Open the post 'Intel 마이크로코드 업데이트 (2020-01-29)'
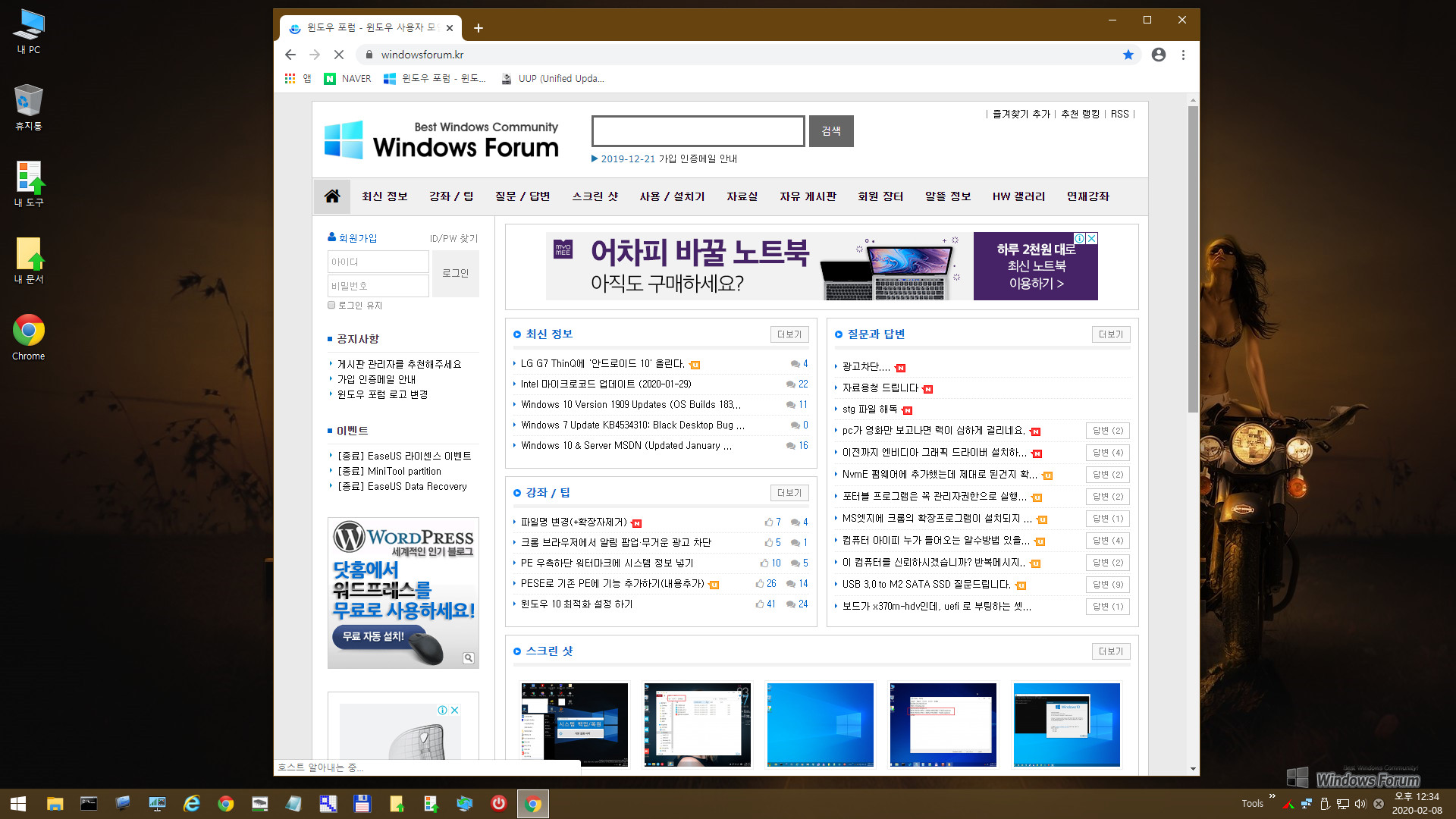This screenshot has height=819, width=1456. click(x=606, y=384)
